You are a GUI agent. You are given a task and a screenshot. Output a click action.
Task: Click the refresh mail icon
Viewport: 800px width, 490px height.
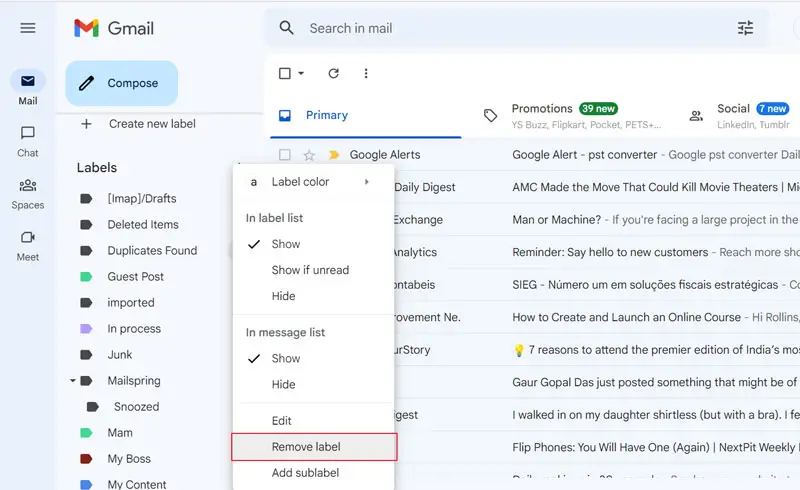334,73
